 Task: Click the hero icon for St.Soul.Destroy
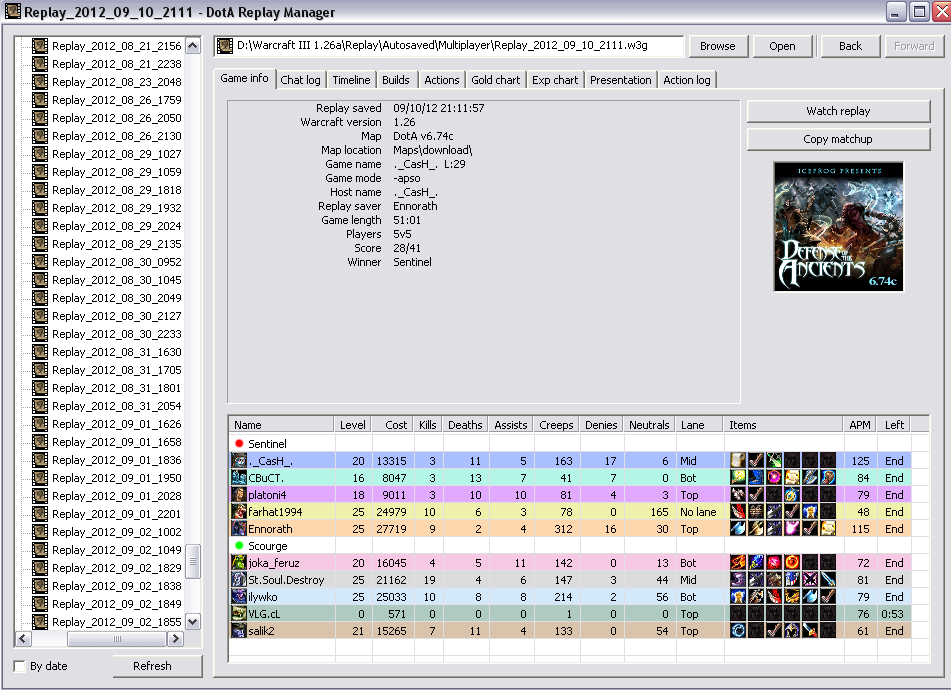239,580
